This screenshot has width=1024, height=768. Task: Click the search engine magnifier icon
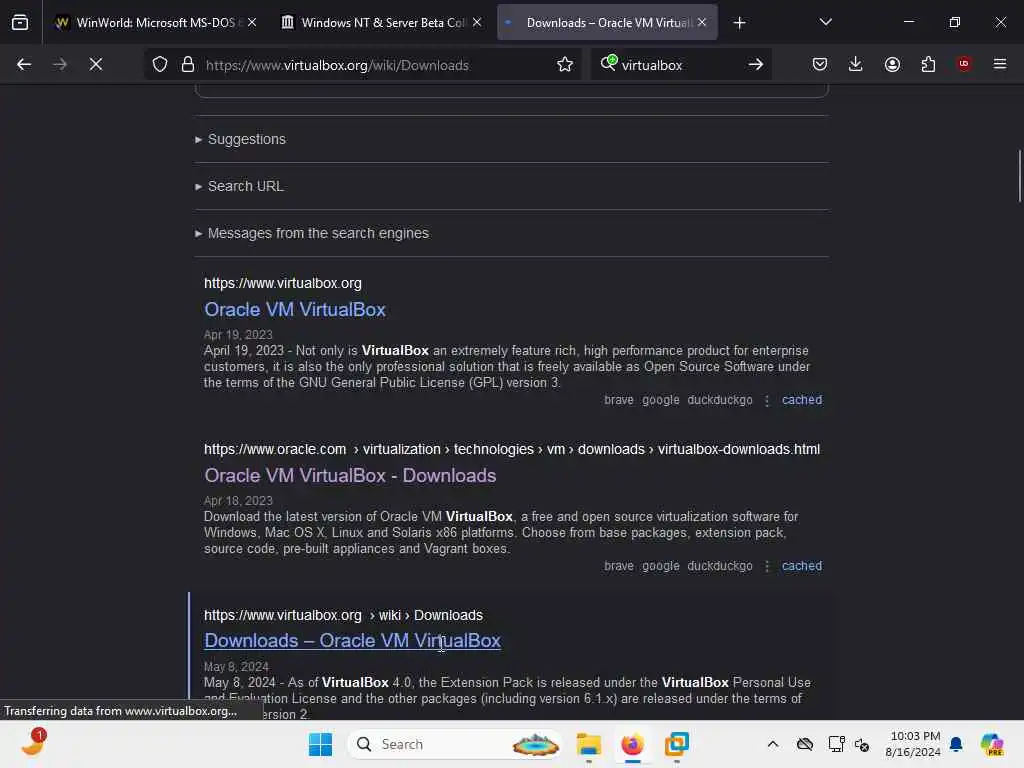(608, 63)
